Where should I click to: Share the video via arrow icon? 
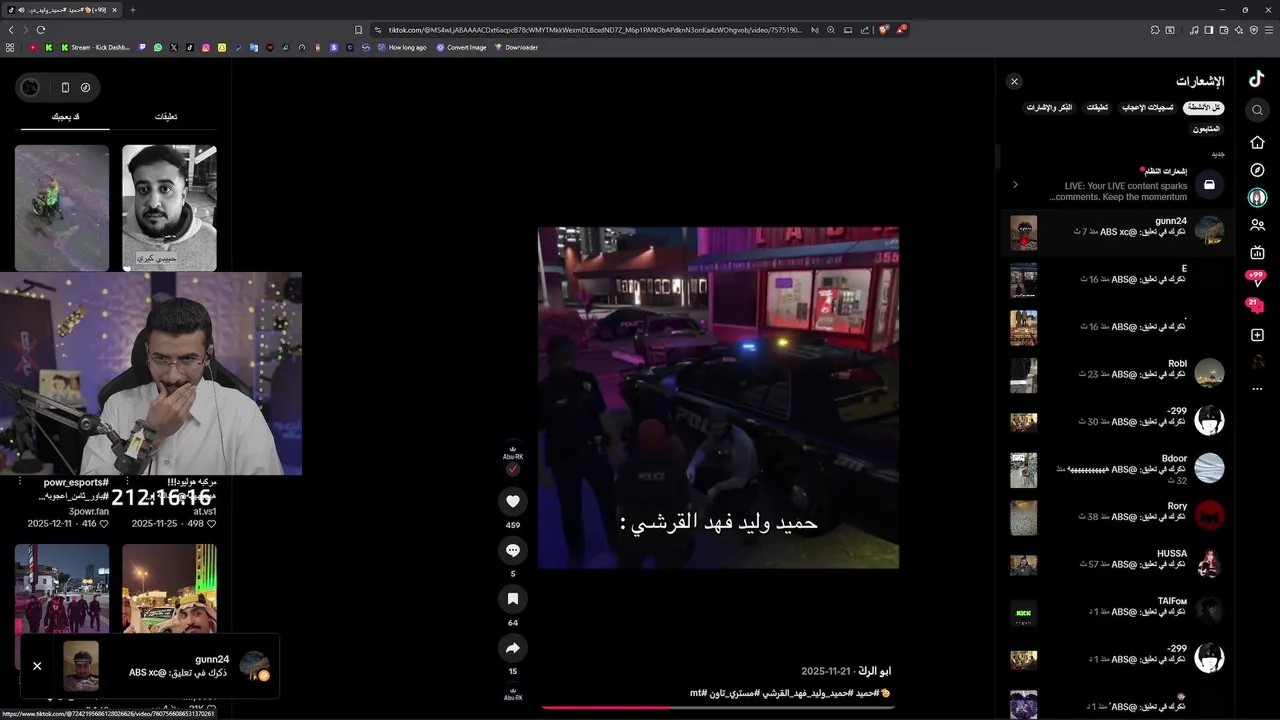(x=513, y=647)
